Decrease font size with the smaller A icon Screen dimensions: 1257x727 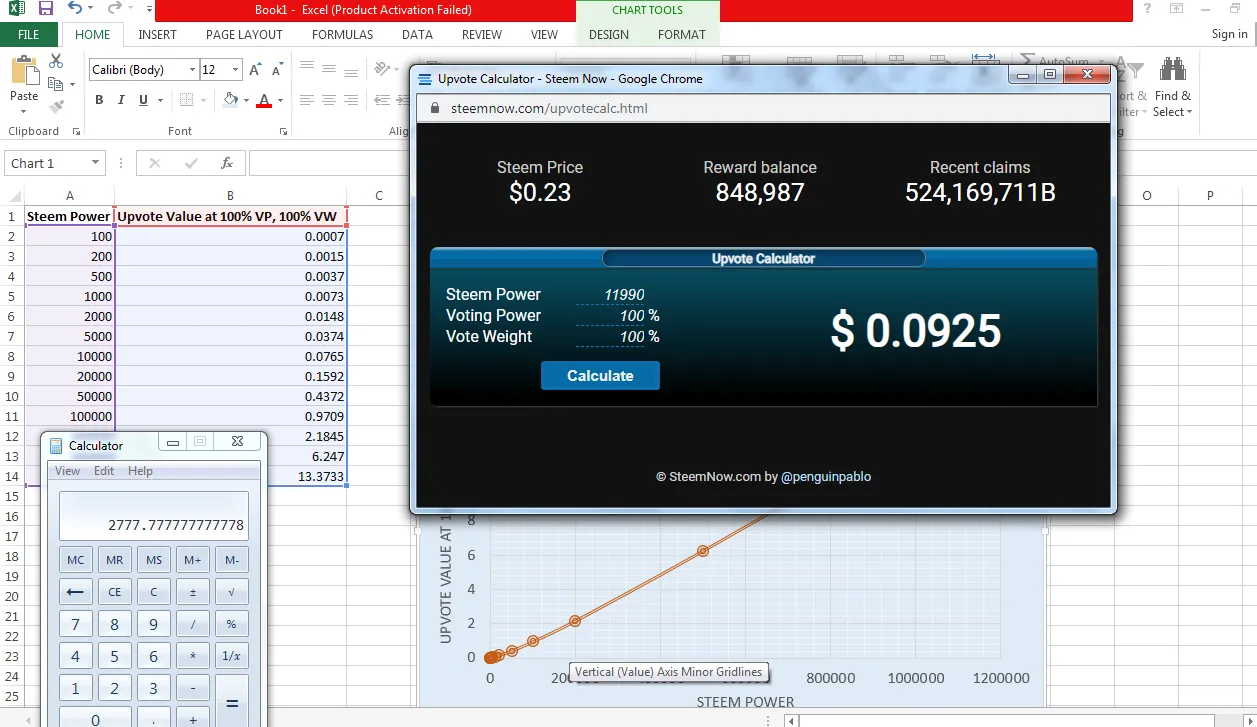(x=277, y=70)
